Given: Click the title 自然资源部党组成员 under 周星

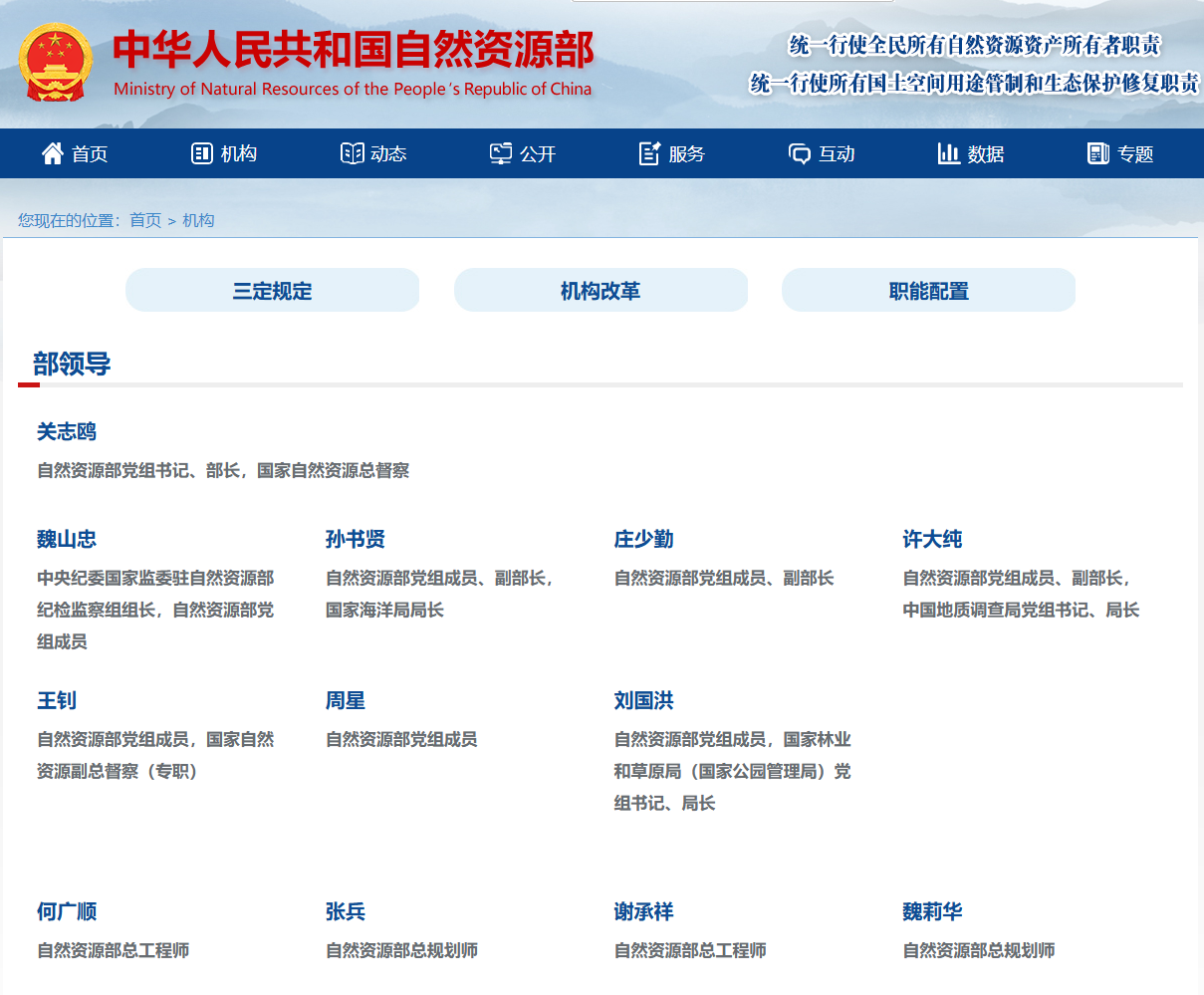Looking at the screenshot, I should coord(402,739).
